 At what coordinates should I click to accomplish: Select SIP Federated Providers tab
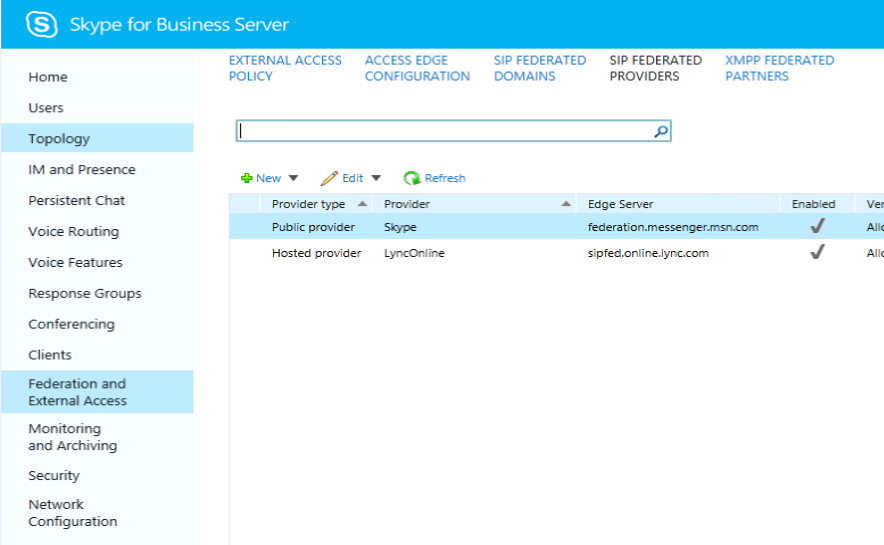655,68
